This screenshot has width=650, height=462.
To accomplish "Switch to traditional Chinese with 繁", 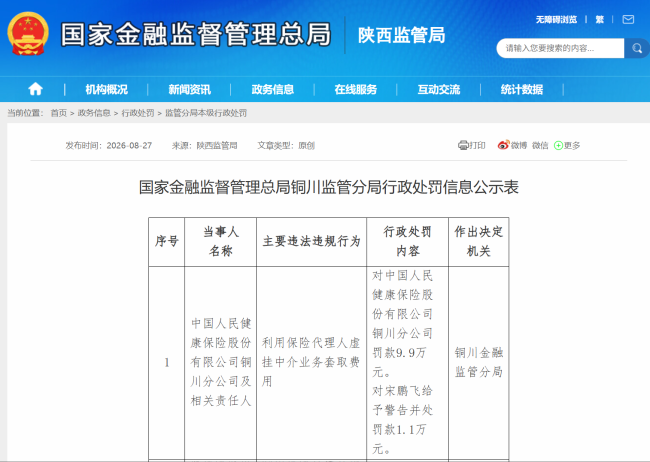I will [x=599, y=19].
